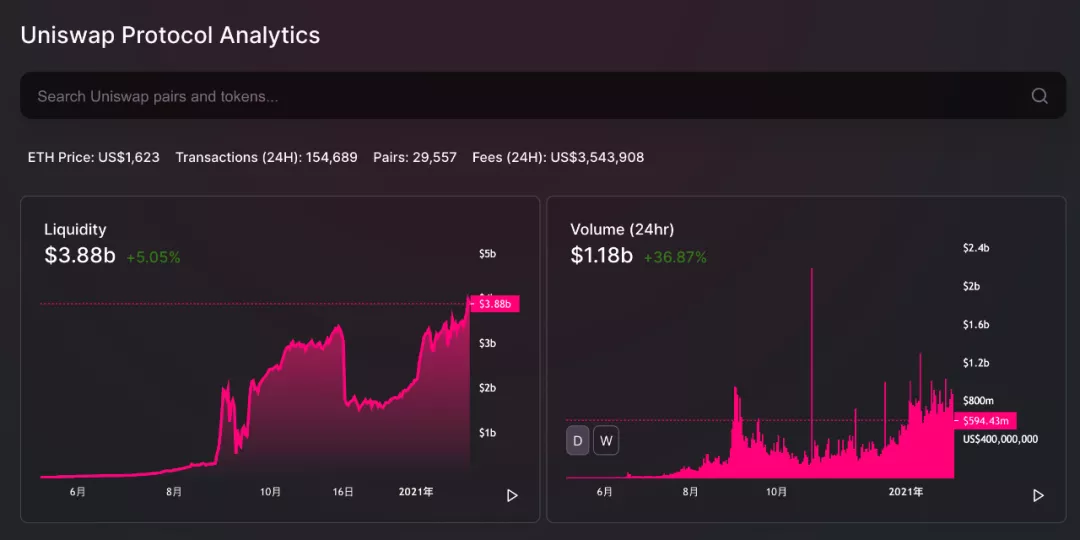Click the search magnifier icon
Image resolution: width=1080 pixels, height=540 pixels.
(1039, 96)
